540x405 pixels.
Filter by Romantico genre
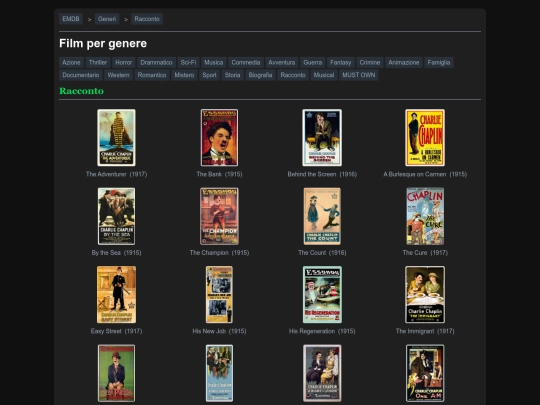[x=152, y=75]
